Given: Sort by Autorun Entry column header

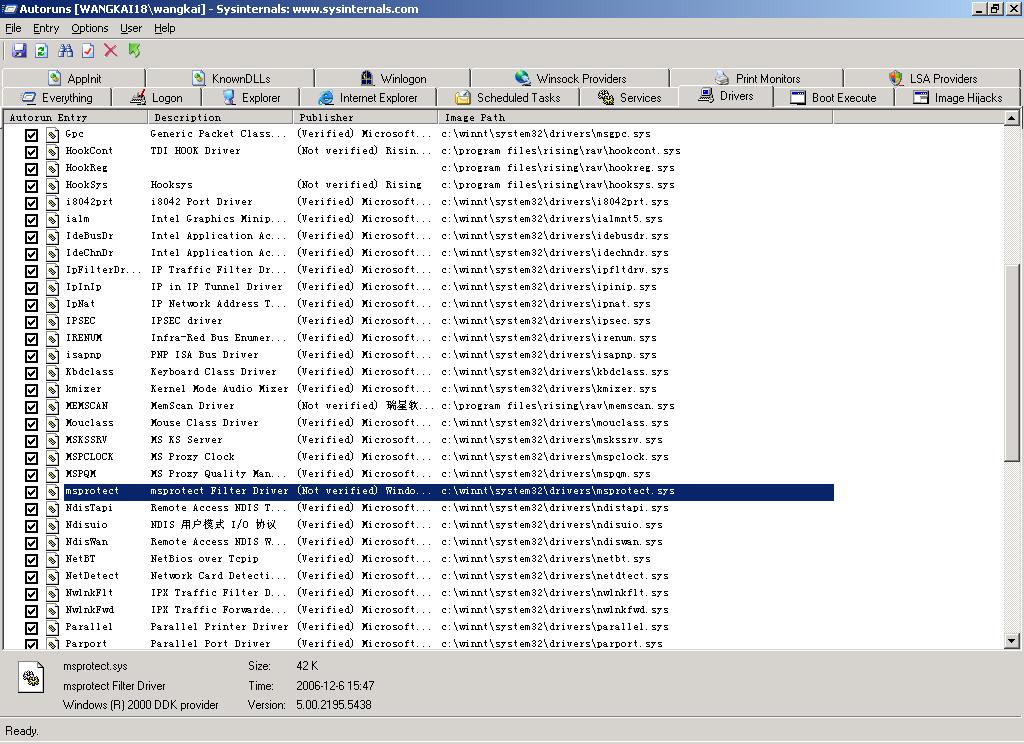Looking at the screenshot, I should coord(76,118).
